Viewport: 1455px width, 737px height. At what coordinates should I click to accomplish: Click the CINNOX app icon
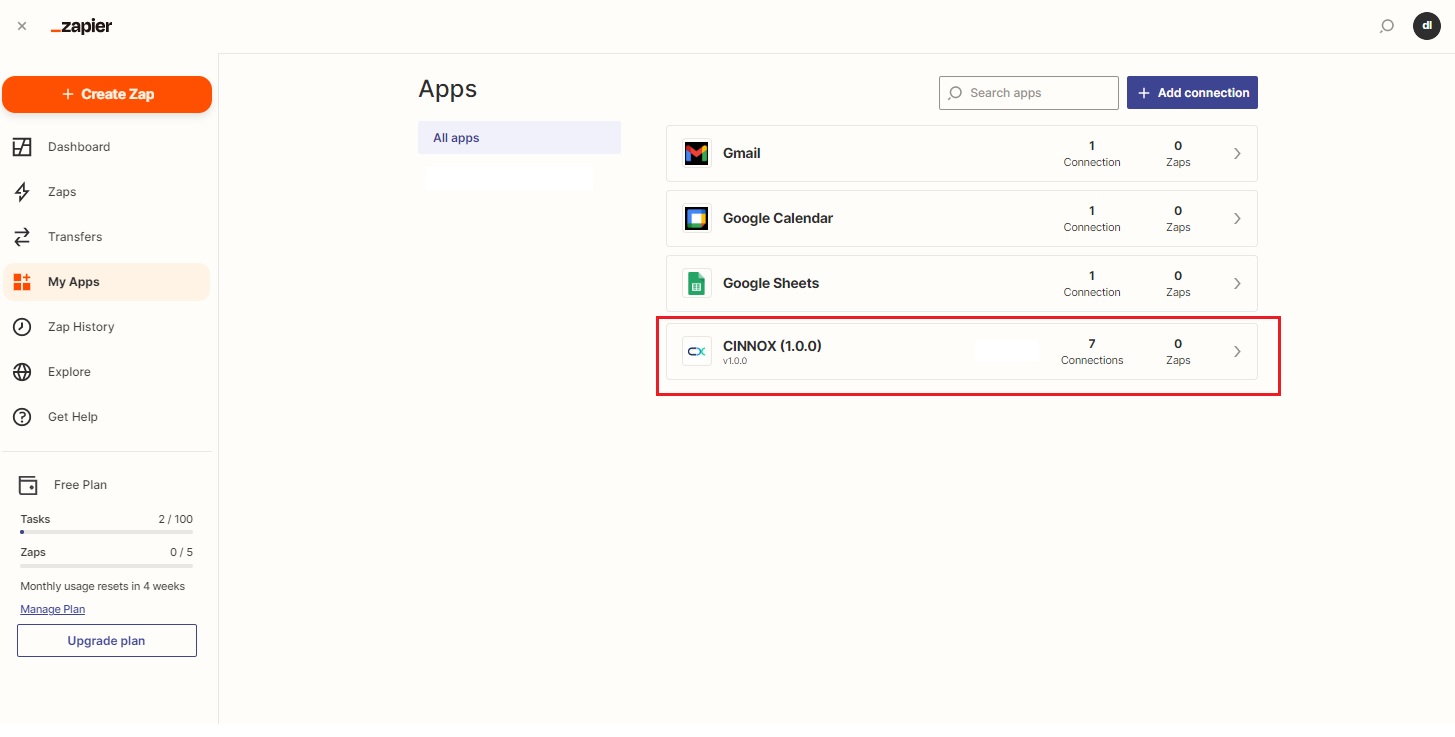tap(696, 351)
